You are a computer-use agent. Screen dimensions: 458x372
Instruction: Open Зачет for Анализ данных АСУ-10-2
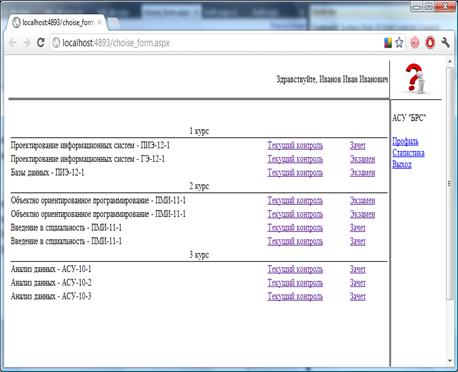tap(358, 283)
